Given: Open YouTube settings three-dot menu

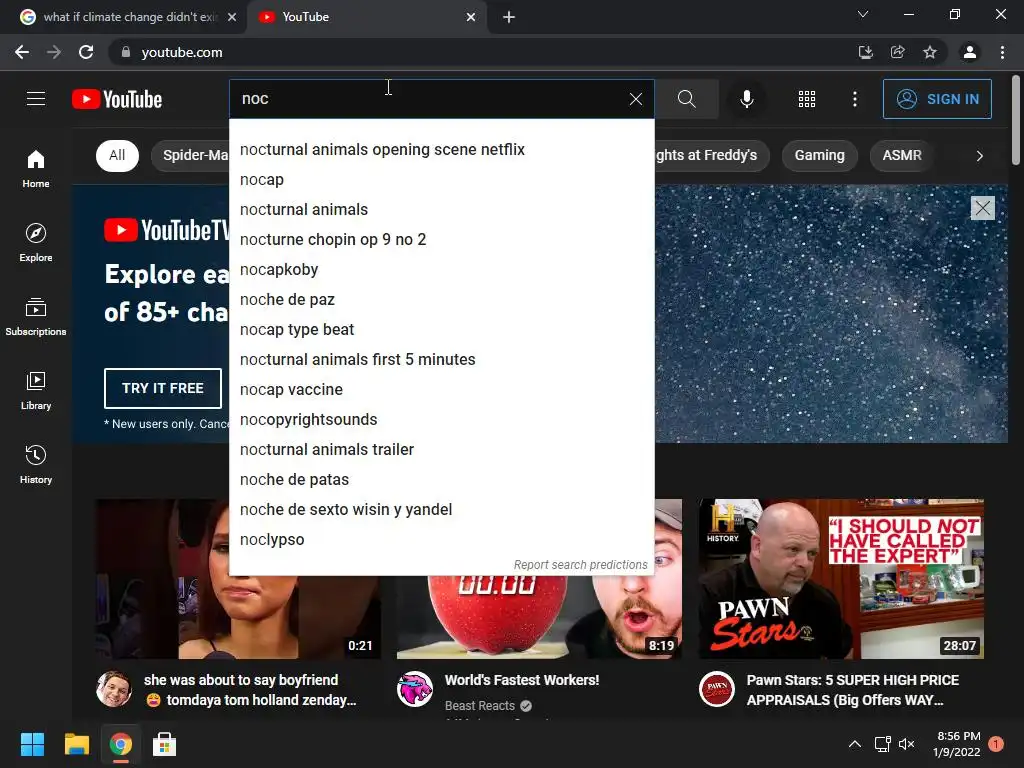Looking at the screenshot, I should 855,99.
